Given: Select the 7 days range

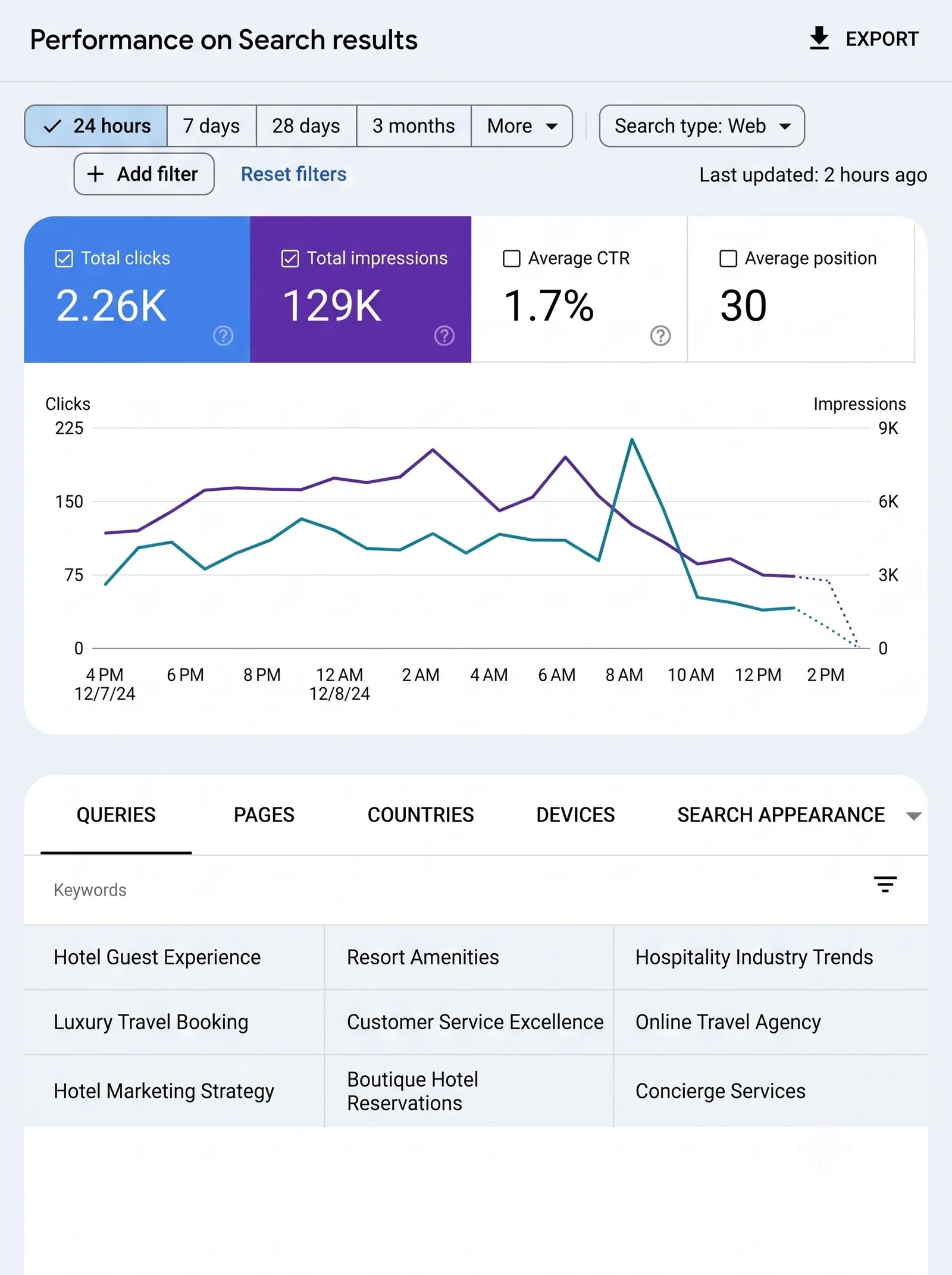Looking at the screenshot, I should pos(212,126).
